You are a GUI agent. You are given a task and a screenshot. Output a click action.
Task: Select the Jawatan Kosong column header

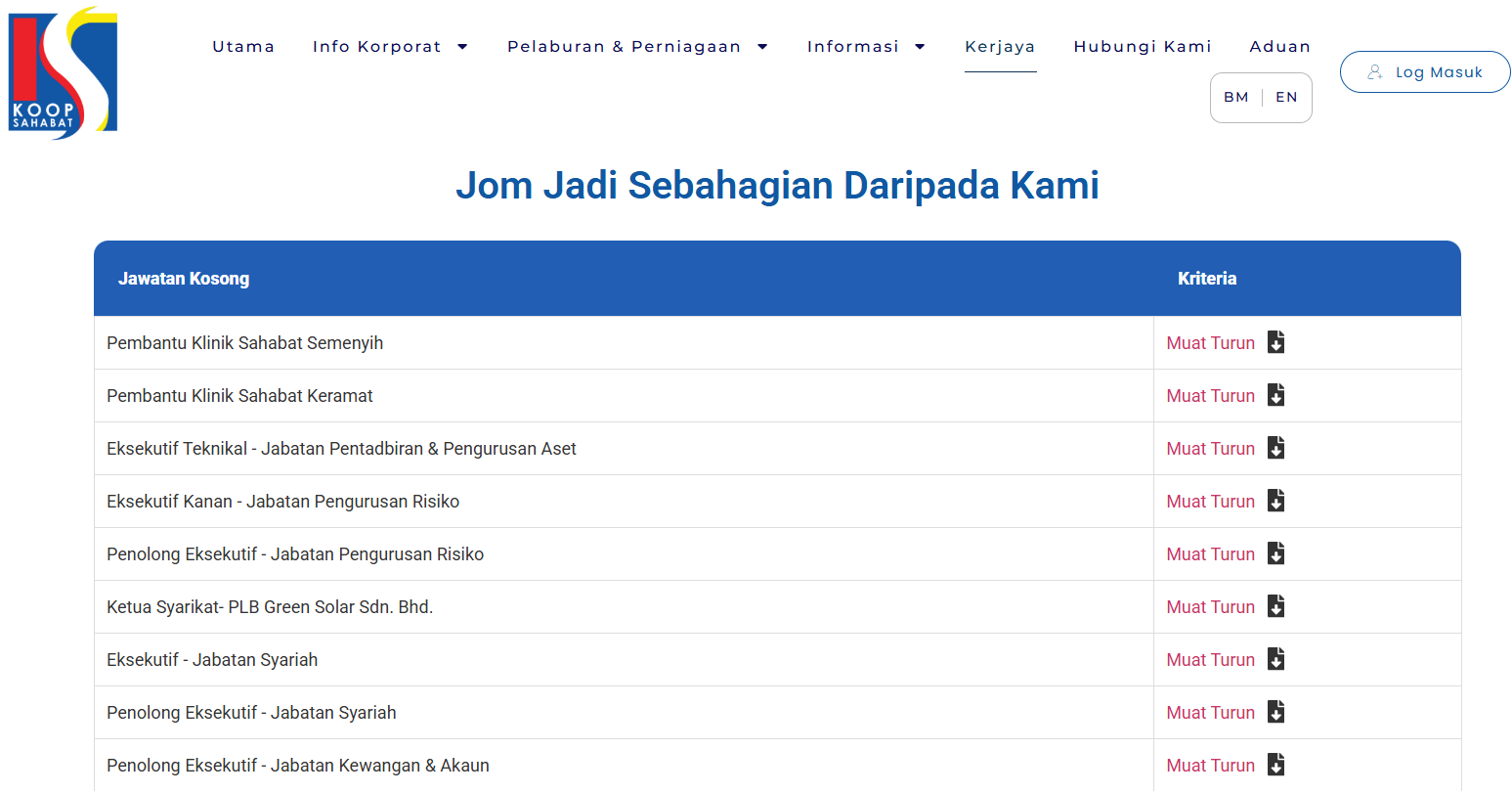point(184,279)
